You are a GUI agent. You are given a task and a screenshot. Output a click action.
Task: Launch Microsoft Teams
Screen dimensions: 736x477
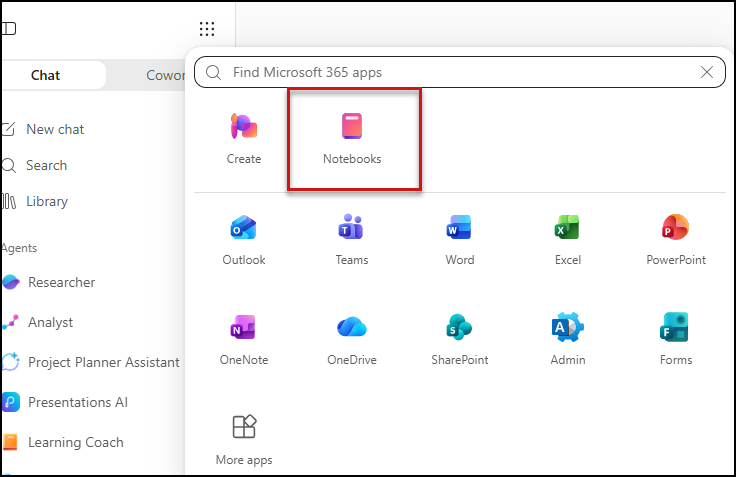coord(352,240)
